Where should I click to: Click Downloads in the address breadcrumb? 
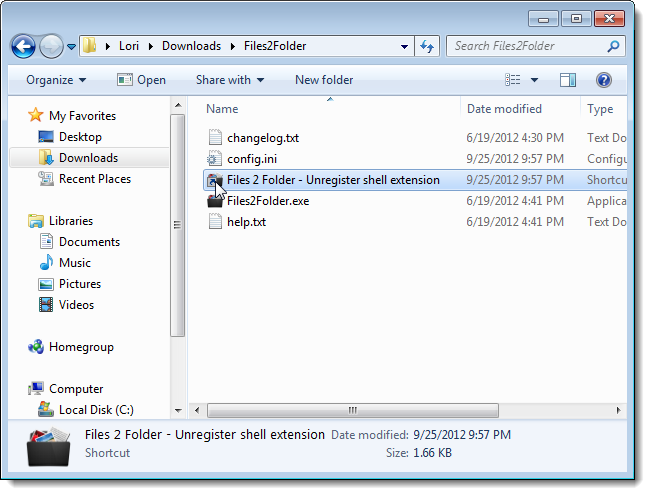192,46
